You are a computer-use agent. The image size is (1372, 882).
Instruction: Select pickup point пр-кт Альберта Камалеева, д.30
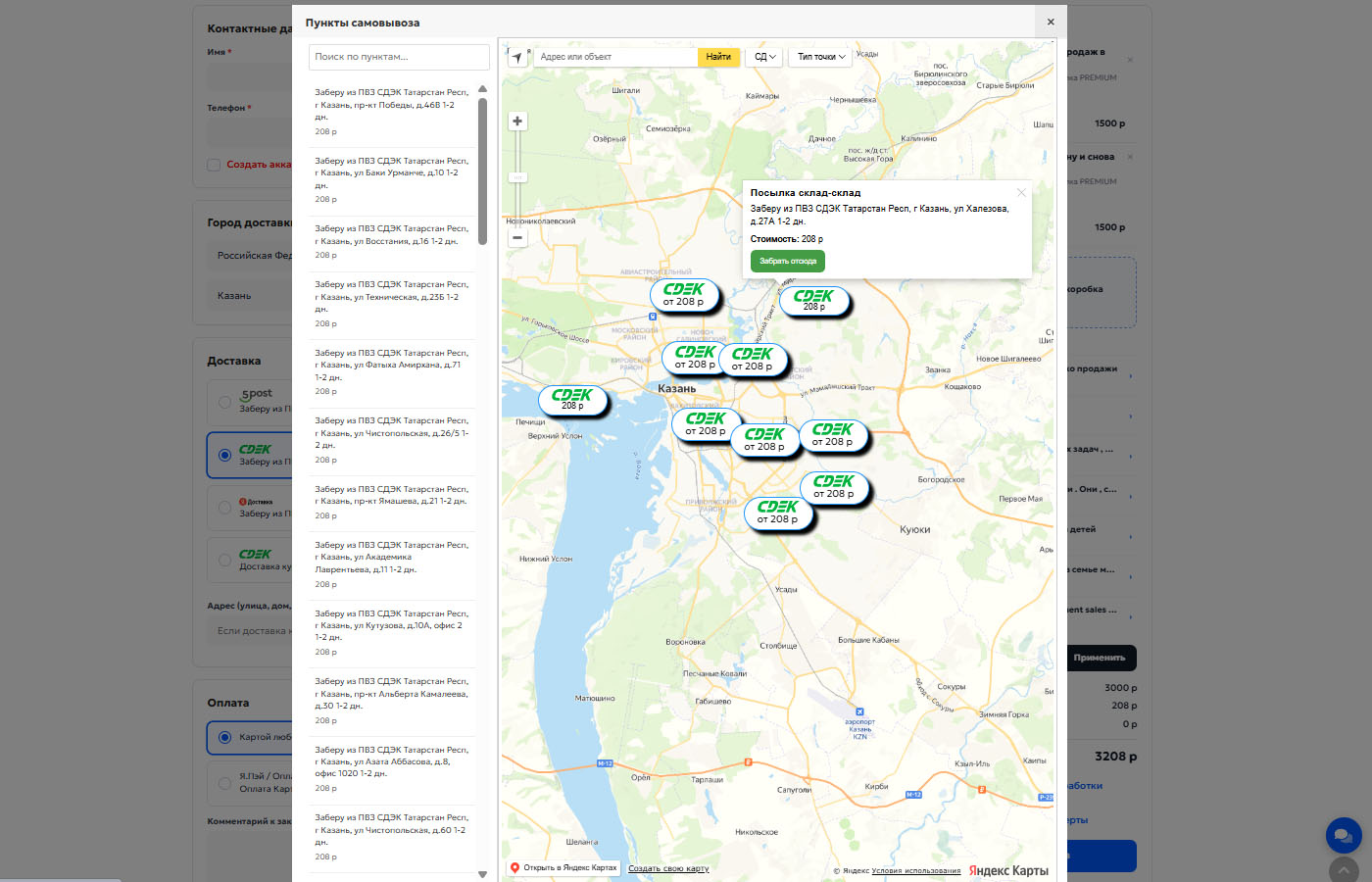point(392,701)
